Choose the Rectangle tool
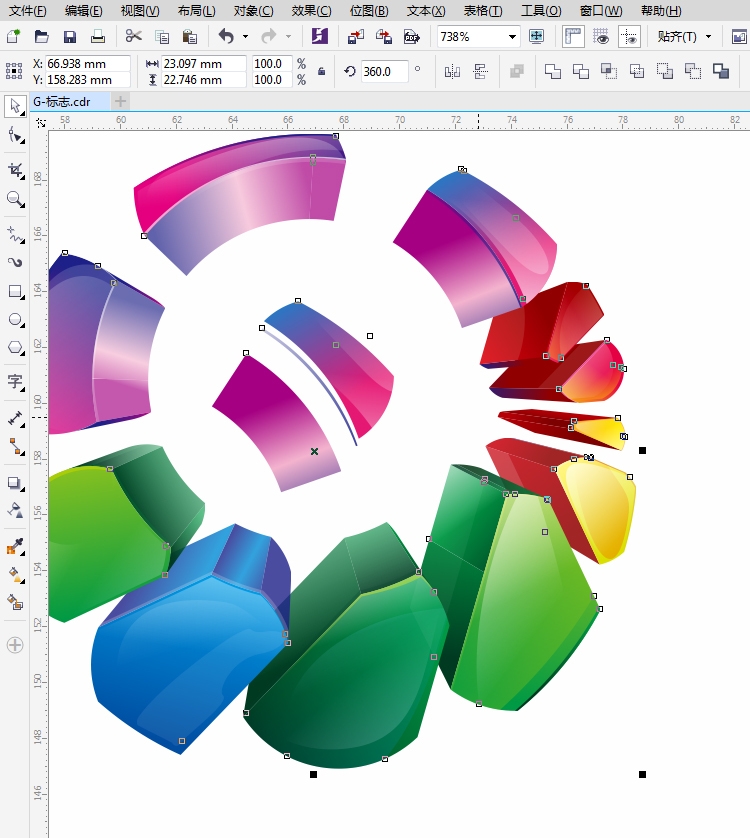This screenshot has width=750, height=838. pyautogui.click(x=15, y=292)
